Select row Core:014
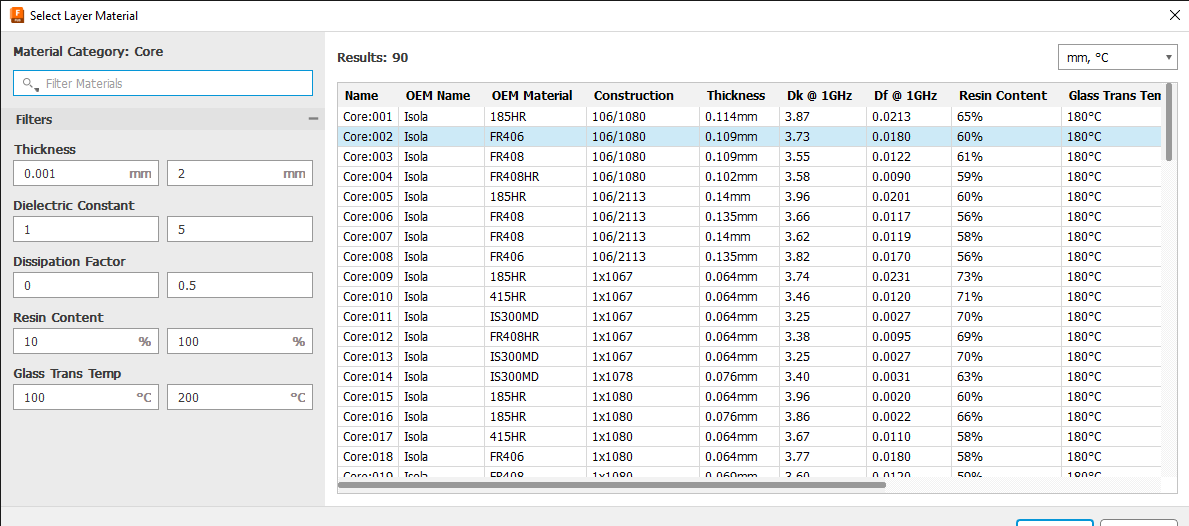The height and width of the screenshot is (526, 1189). pyautogui.click(x=749, y=377)
